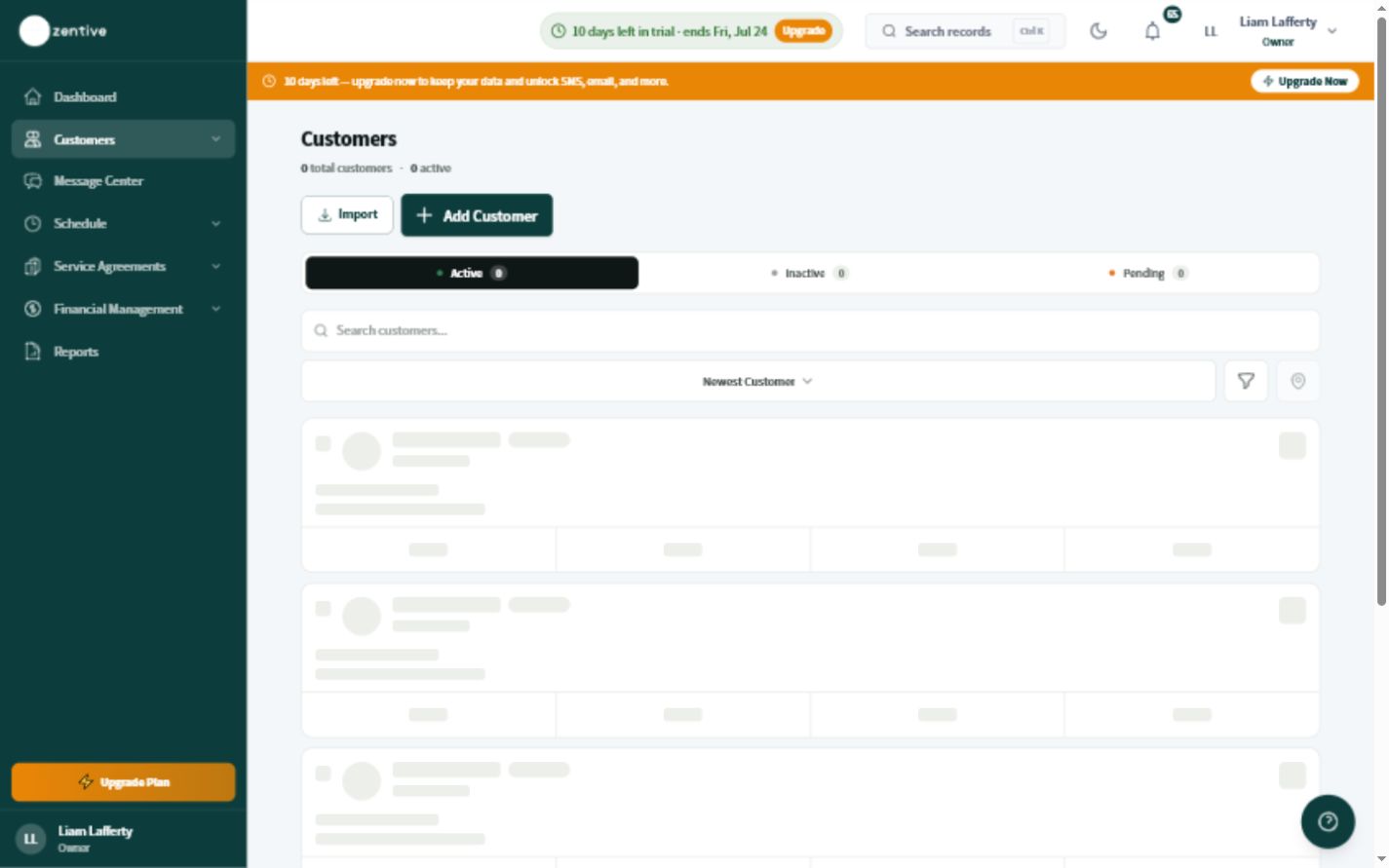This screenshot has width=1389, height=868.
Task: Open Message Center in sidebar
Action: [123, 181]
